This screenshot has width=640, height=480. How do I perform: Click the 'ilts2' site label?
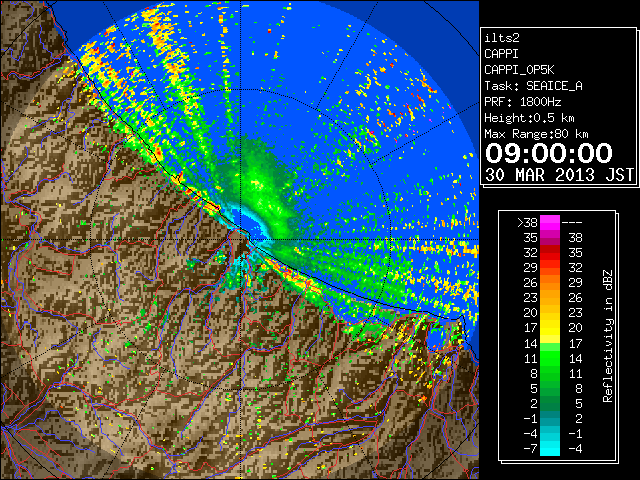(502, 38)
